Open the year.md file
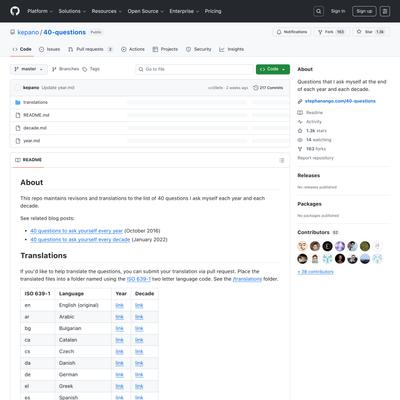 pos(32,141)
